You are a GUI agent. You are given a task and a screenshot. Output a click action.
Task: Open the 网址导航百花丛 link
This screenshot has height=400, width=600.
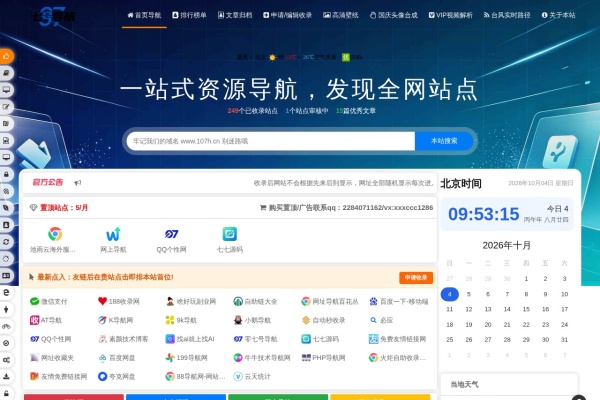click(x=330, y=302)
